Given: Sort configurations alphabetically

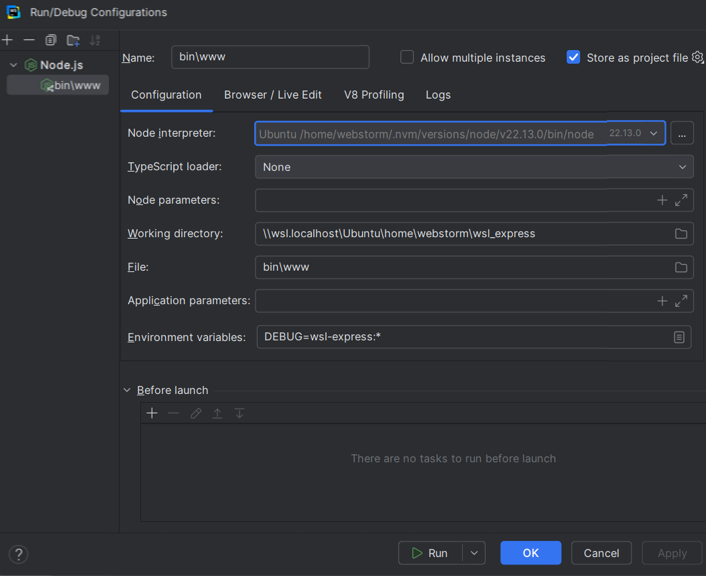Looking at the screenshot, I should pos(95,40).
